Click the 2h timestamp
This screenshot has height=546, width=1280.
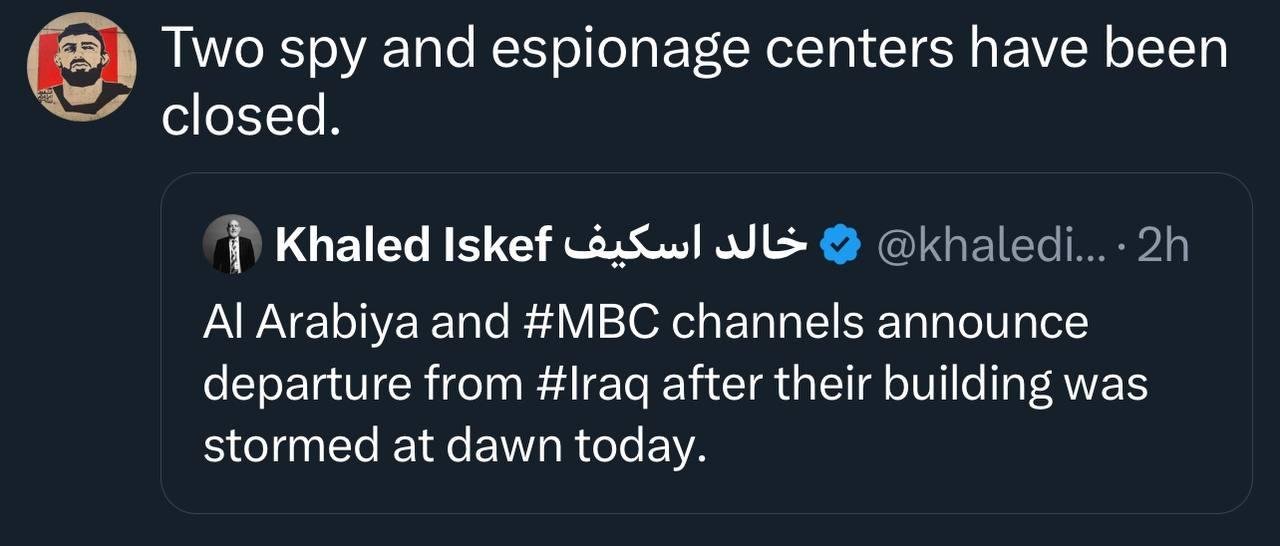pyautogui.click(x=1164, y=246)
